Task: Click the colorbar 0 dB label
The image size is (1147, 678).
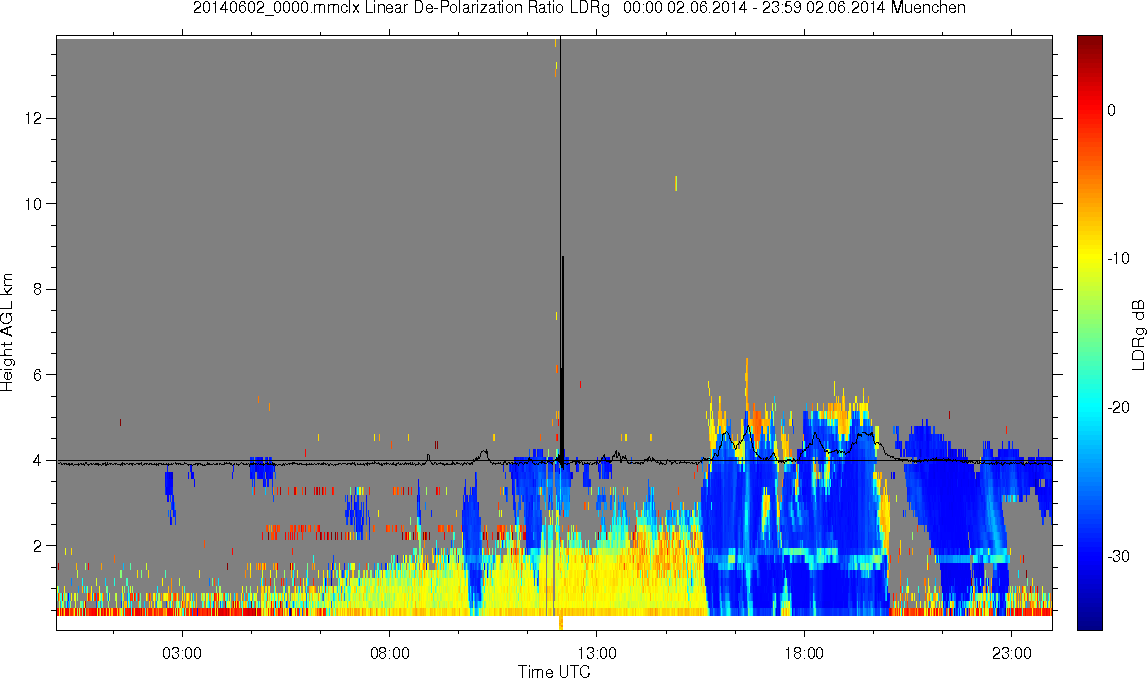Action: pos(1112,110)
